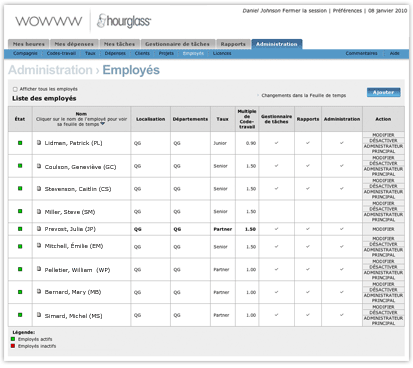This screenshot has height=368, width=413.
Task: Click green status square for Stevenson, Caitlin
Action: click(20, 188)
